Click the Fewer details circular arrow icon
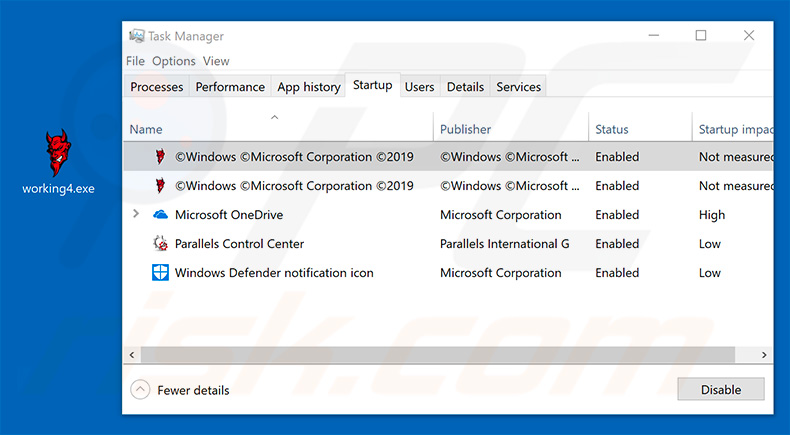790x435 pixels. click(140, 390)
